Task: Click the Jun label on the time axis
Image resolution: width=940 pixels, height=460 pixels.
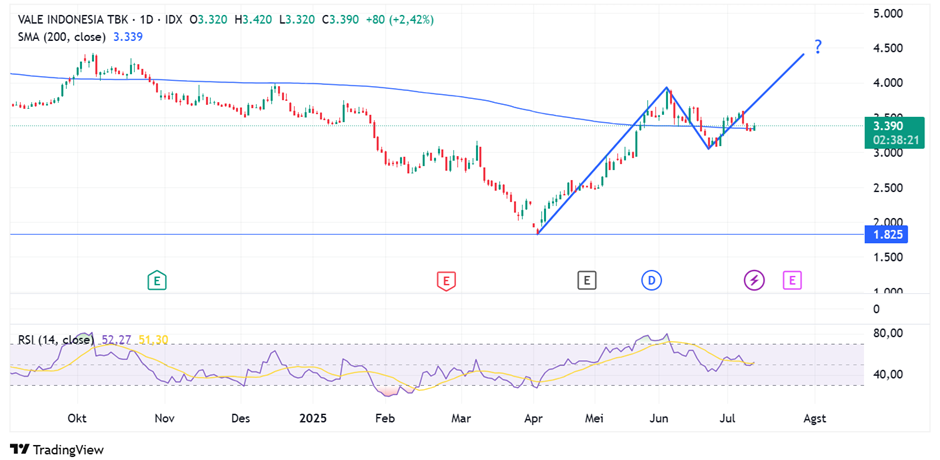Action: click(661, 416)
